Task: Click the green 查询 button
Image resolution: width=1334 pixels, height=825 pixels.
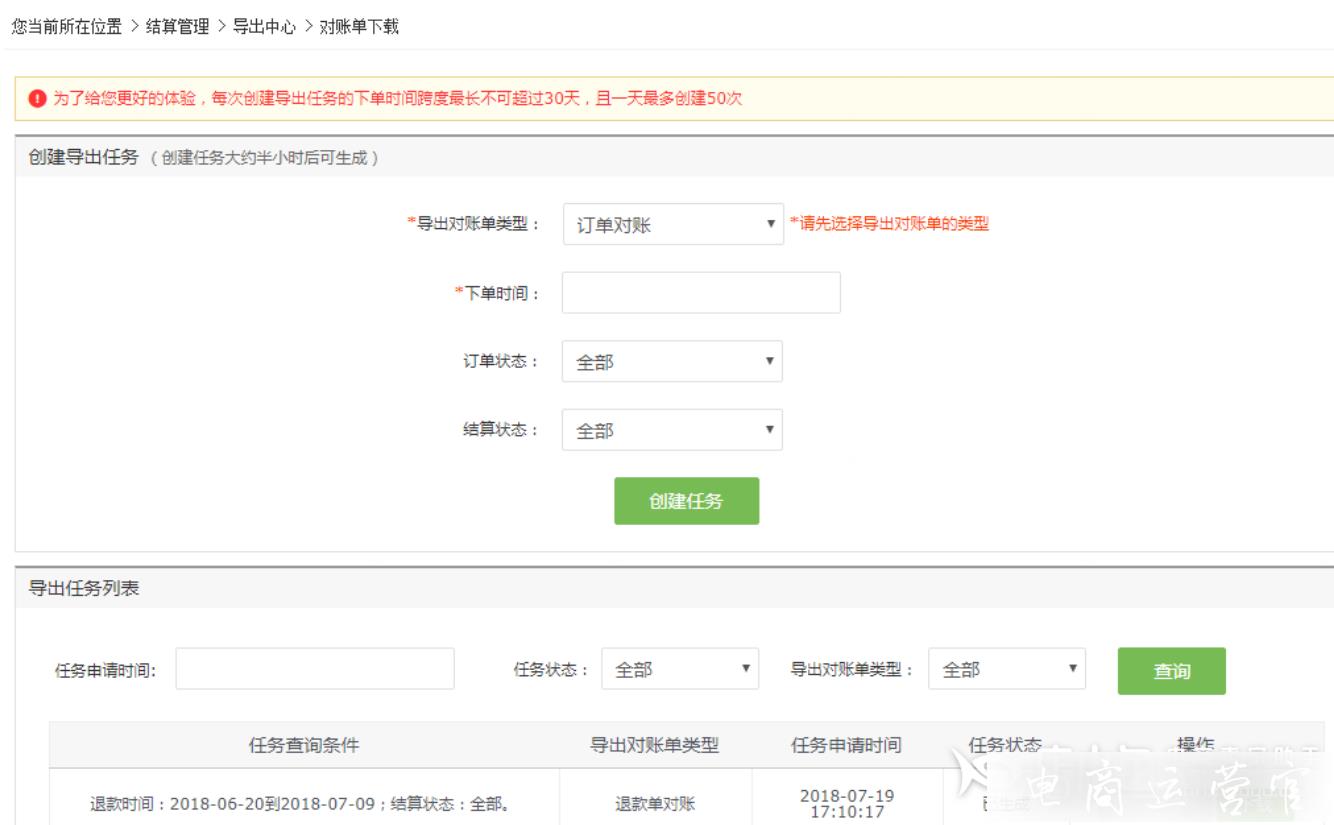Action: tap(1172, 671)
